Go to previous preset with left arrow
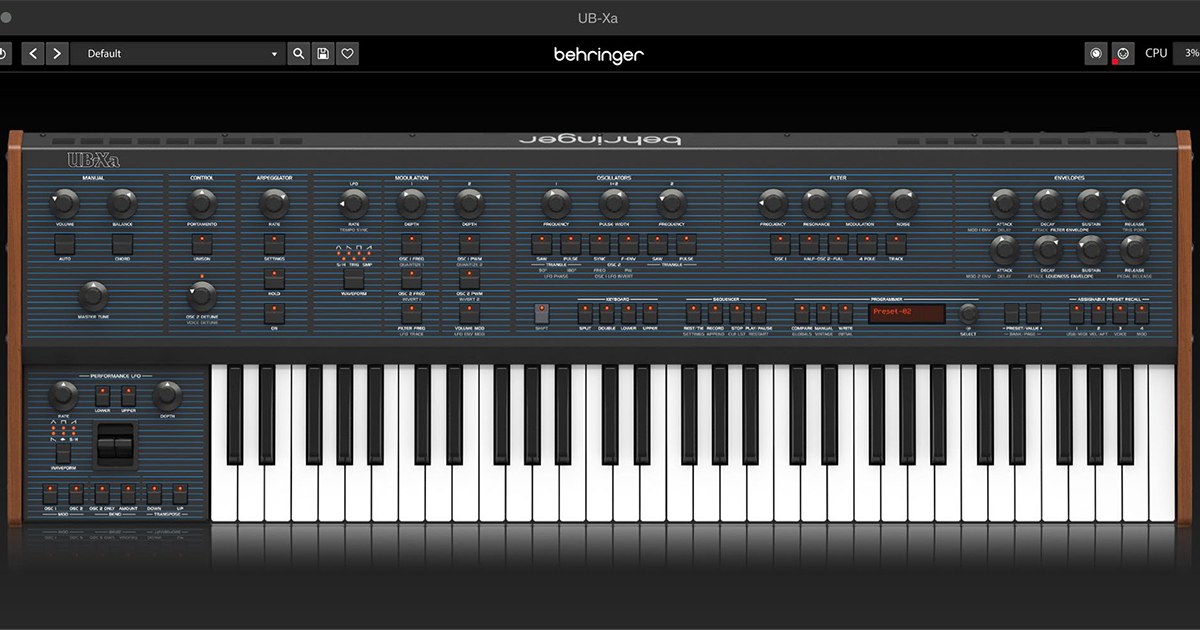The height and width of the screenshot is (630, 1200). click(x=33, y=54)
